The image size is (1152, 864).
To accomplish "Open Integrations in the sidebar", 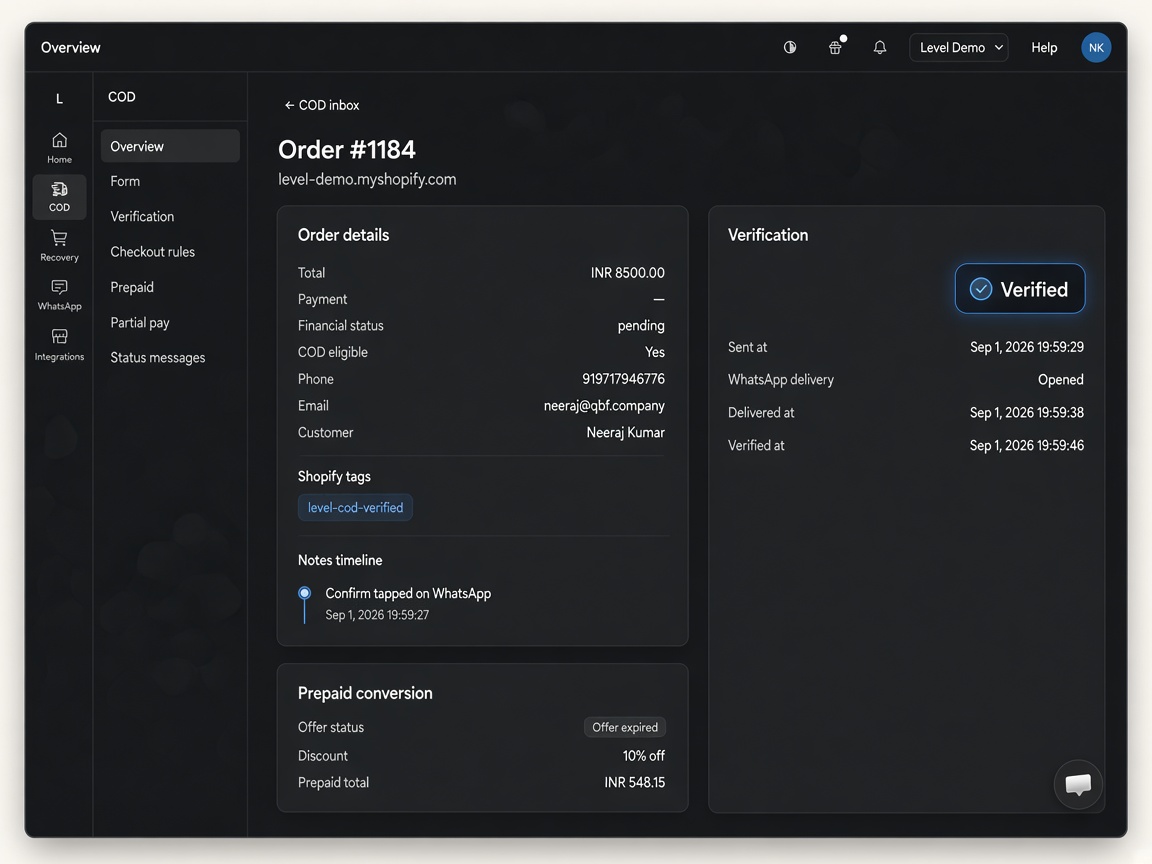I will pyautogui.click(x=60, y=345).
